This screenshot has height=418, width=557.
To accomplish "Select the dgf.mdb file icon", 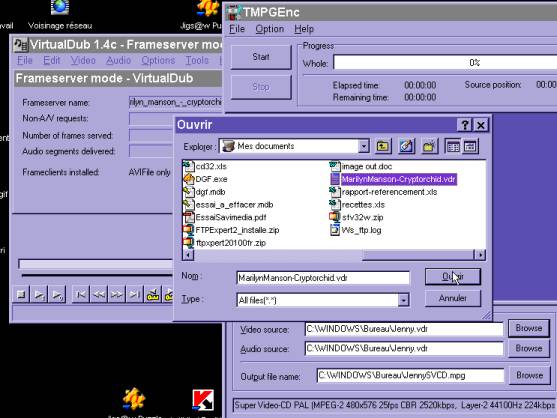I will (189, 192).
